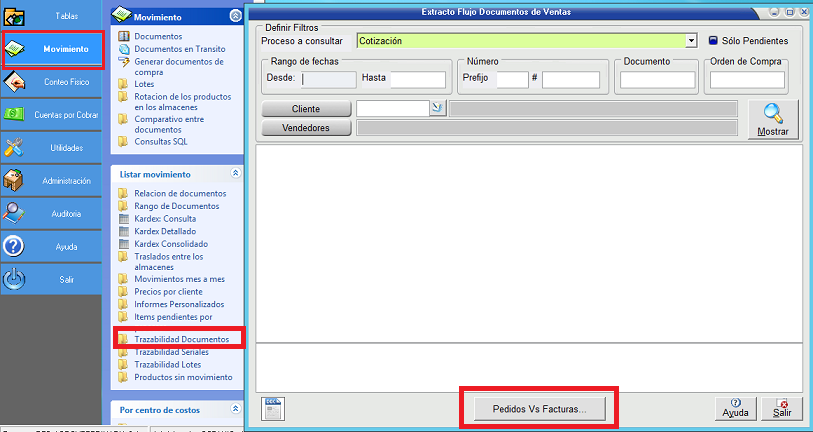Viewport: 813px width, 432px height.
Task: Click the Utilidades tools icon
Action: [x=15, y=148]
